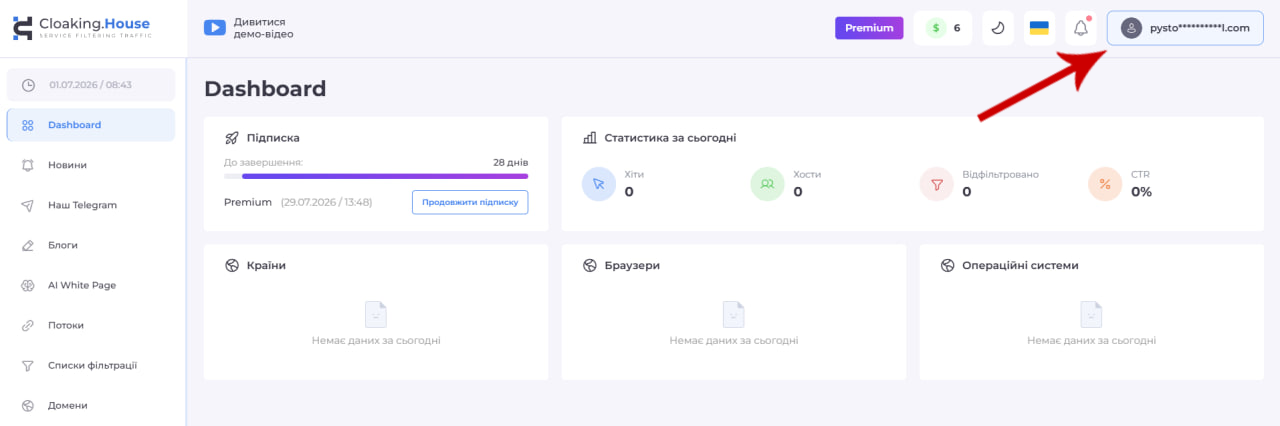Click the 28 днів remaining label
The image size is (1280, 426).
510,162
